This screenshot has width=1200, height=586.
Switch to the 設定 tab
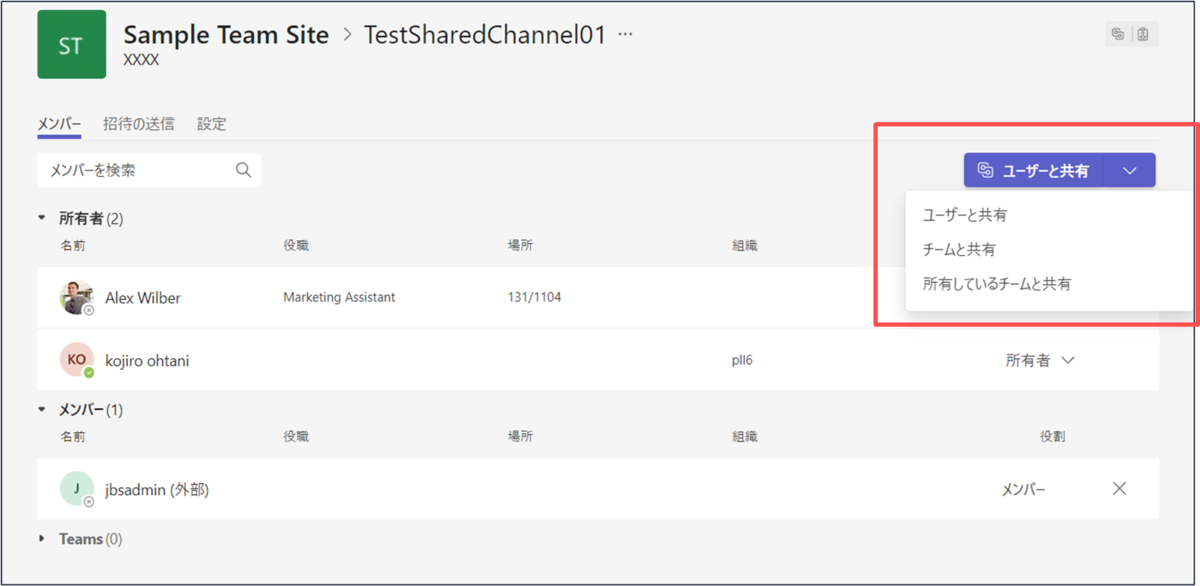[x=211, y=124]
